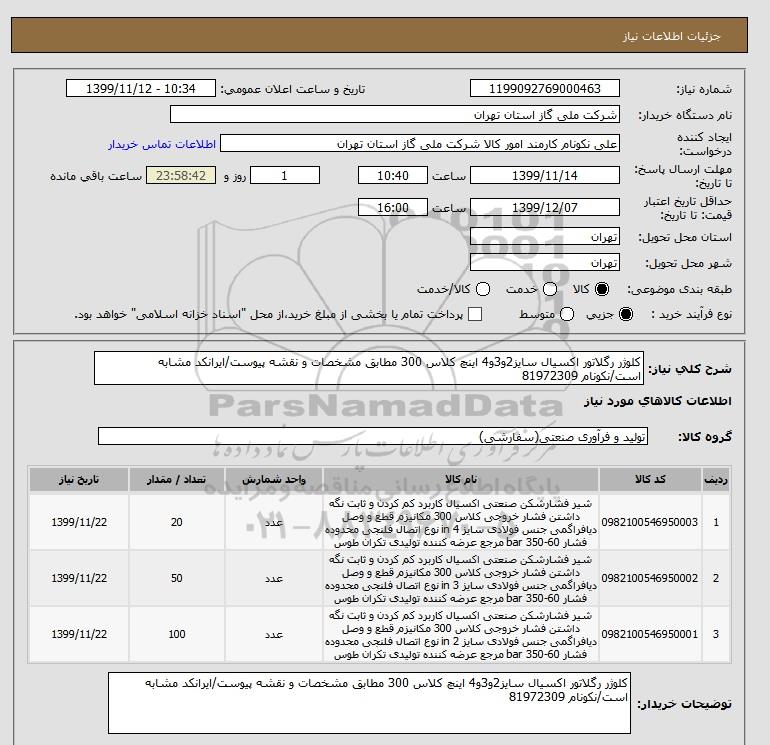Click the نام کالا column header
Image resolution: width=770 pixels, height=745 pixels.
coord(461,480)
